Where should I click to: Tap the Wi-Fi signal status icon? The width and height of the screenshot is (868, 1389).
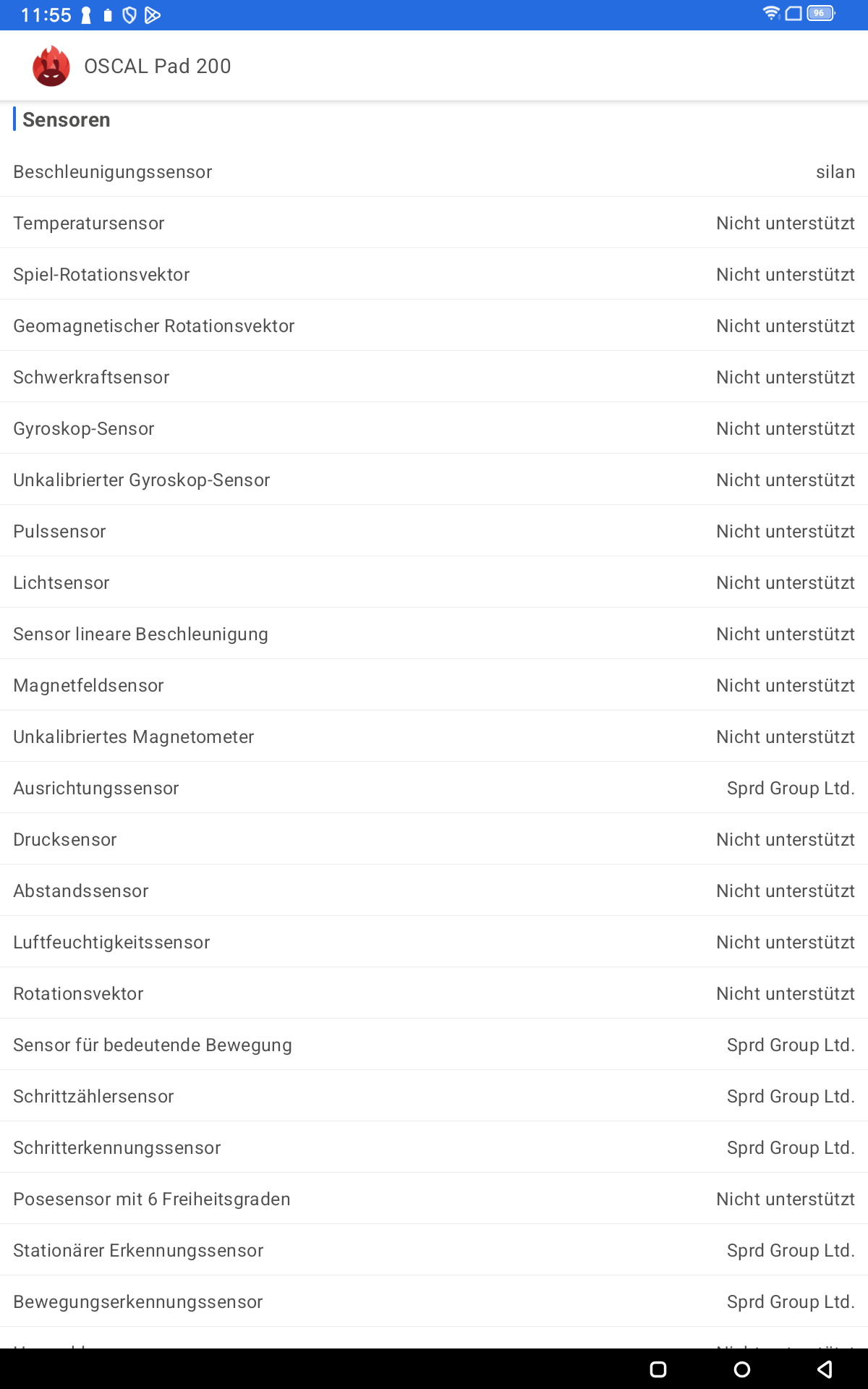pyautogui.click(x=771, y=14)
